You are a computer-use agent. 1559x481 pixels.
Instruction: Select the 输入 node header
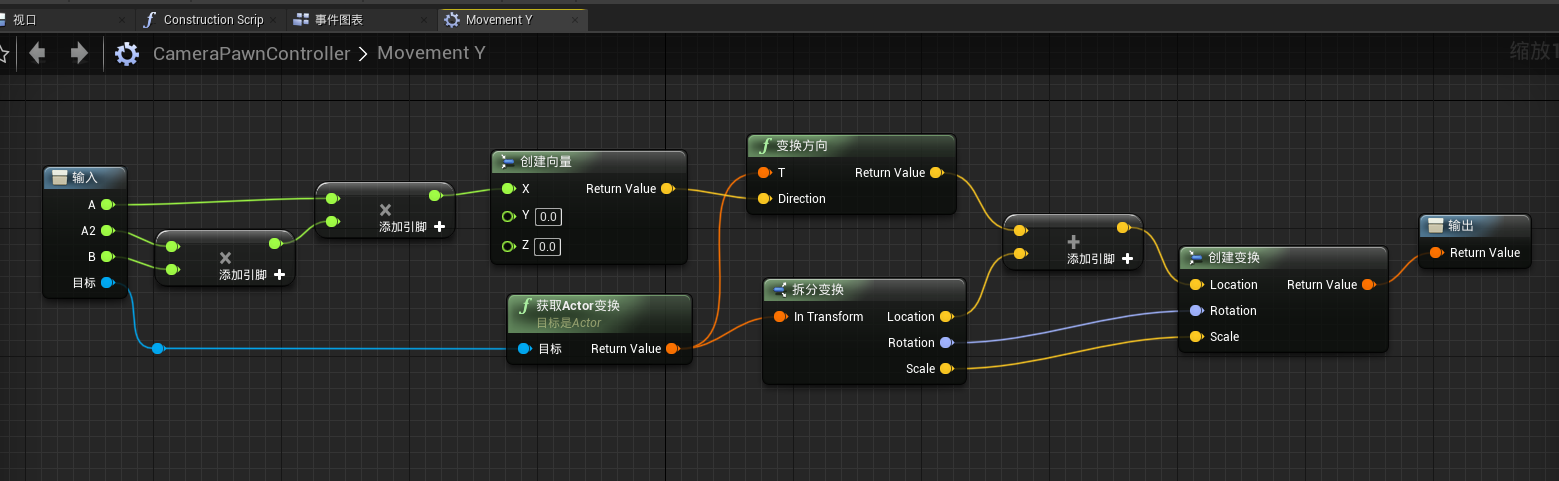tap(85, 177)
